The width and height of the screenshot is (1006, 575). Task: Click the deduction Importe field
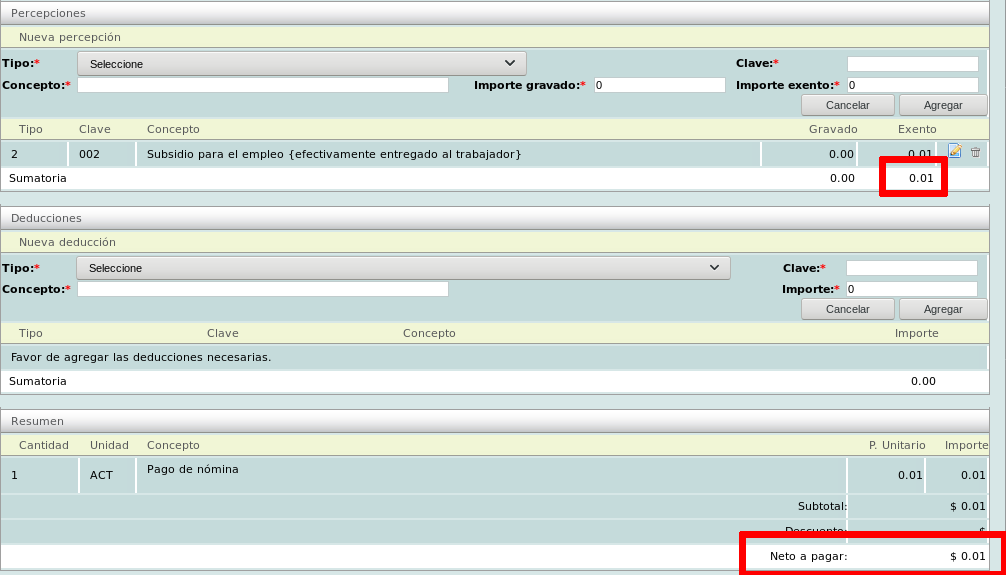911,289
